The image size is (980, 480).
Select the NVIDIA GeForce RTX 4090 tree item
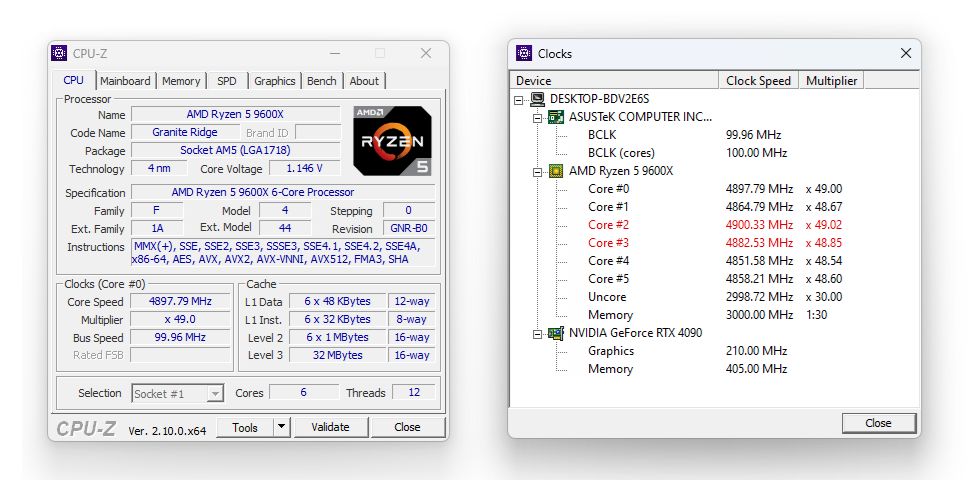point(636,333)
